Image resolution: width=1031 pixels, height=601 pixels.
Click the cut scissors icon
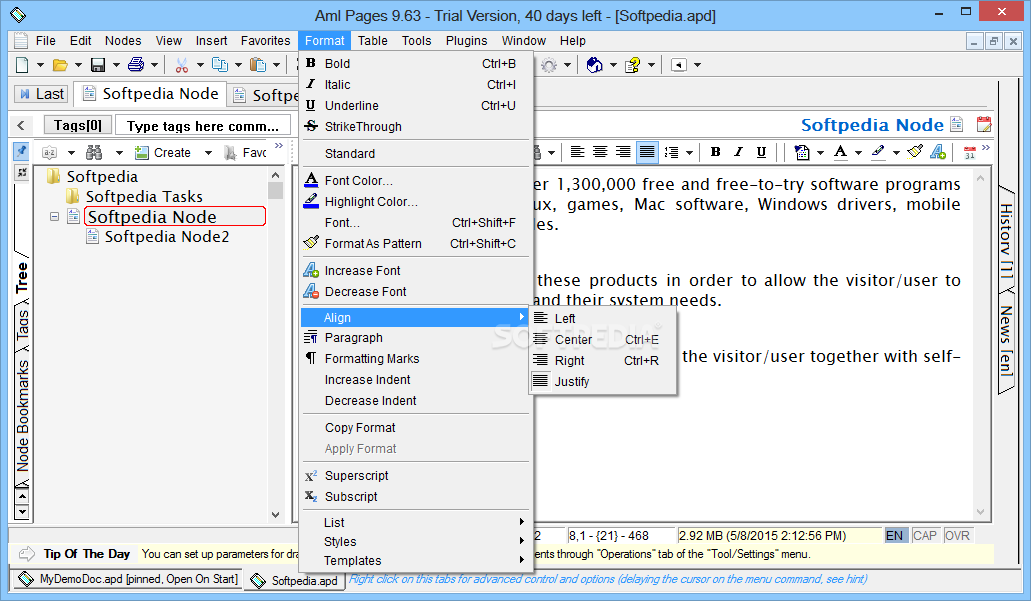click(181, 64)
